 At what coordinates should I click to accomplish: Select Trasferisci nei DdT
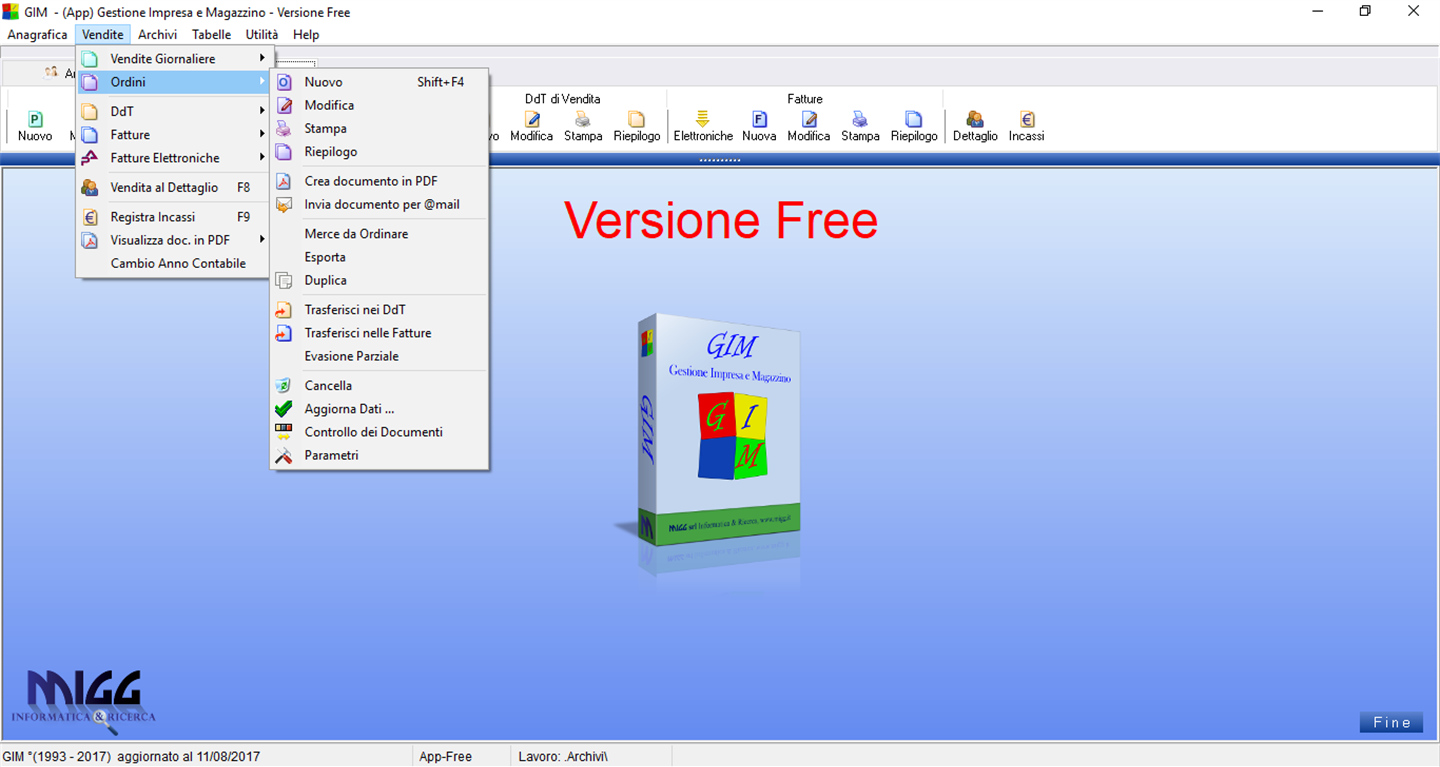(x=379, y=310)
